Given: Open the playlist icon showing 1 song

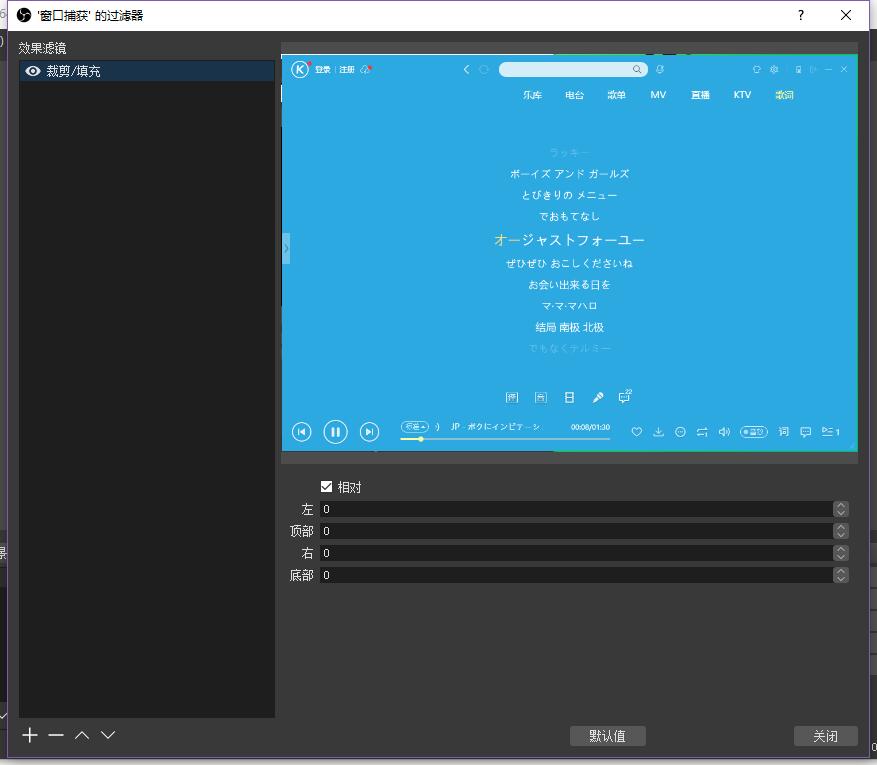Looking at the screenshot, I should pyautogui.click(x=830, y=432).
